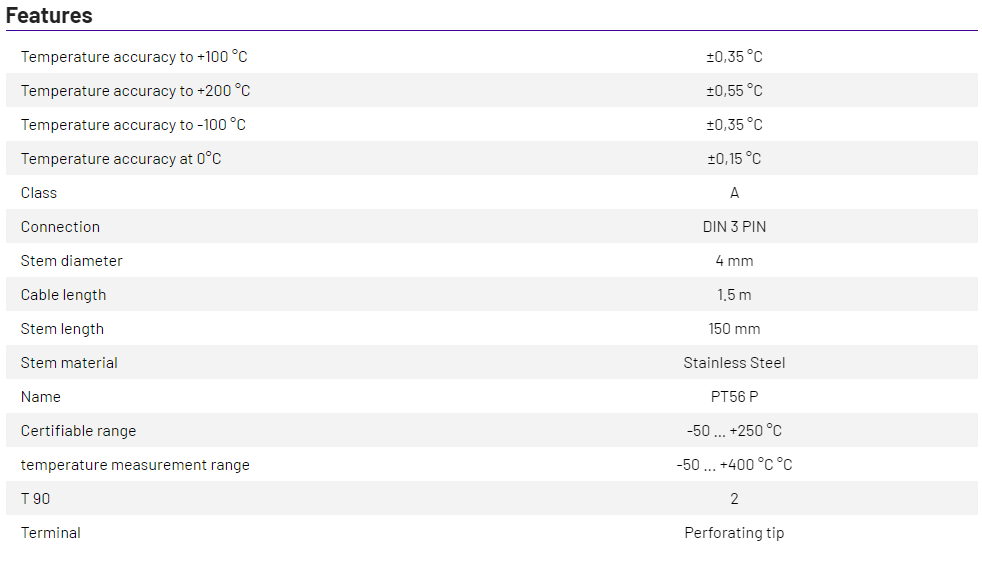Click the 4 mm stem diameter value
Screen dimensions: 982x571
pyautogui.click(x=734, y=261)
